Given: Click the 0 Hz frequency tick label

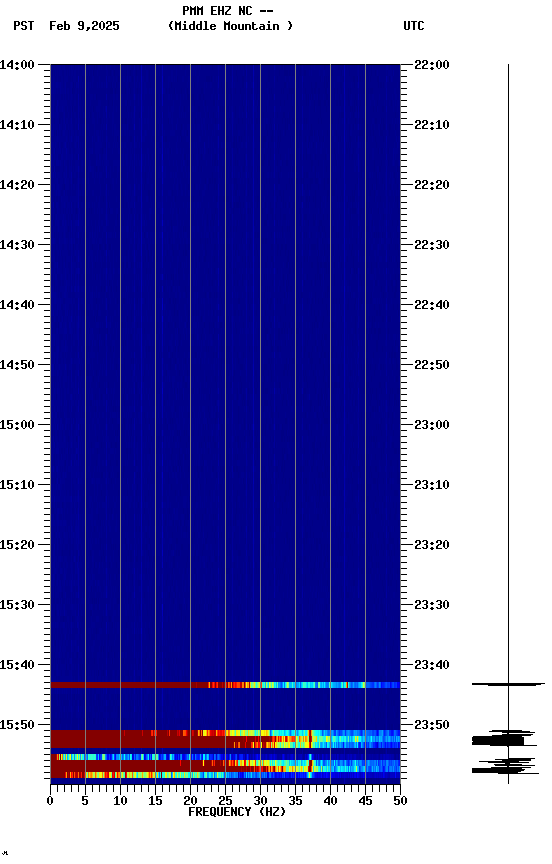Looking at the screenshot, I should (x=51, y=801).
